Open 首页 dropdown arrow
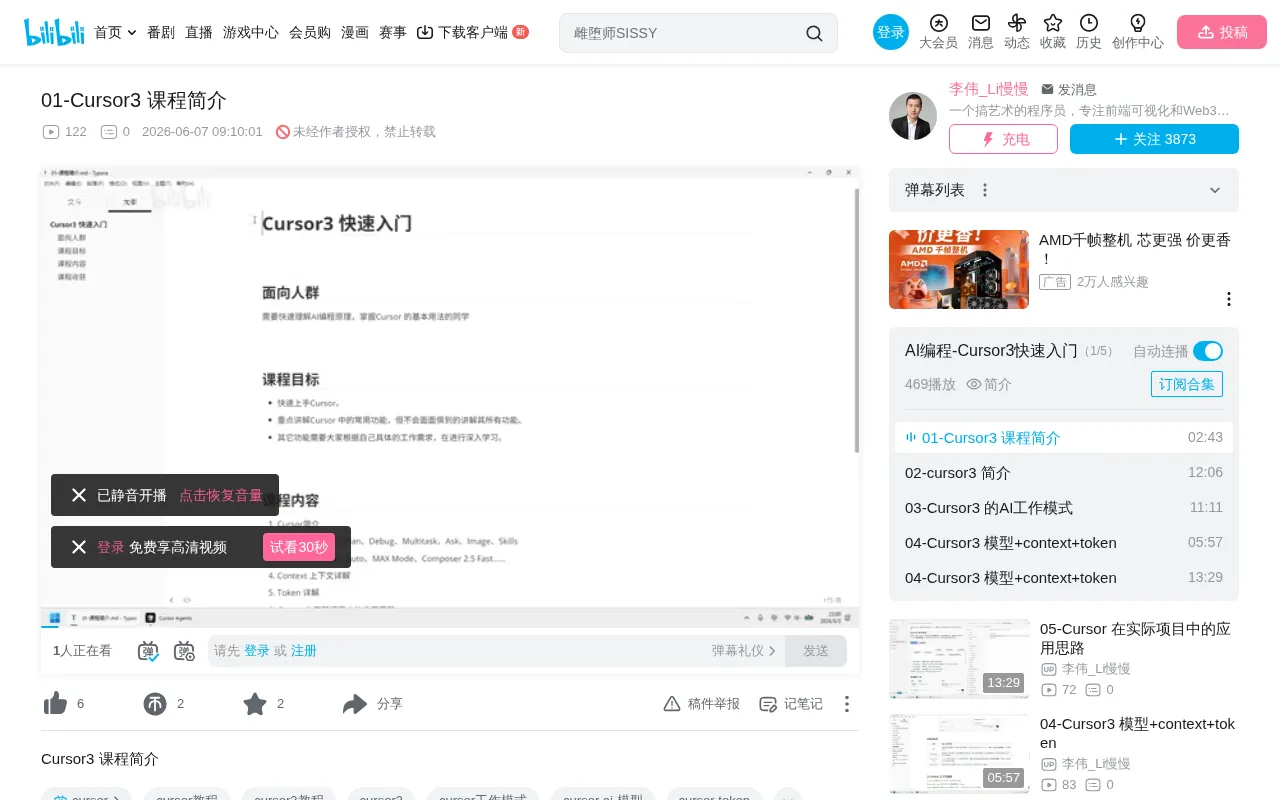This screenshot has height=800, width=1280. tap(132, 33)
